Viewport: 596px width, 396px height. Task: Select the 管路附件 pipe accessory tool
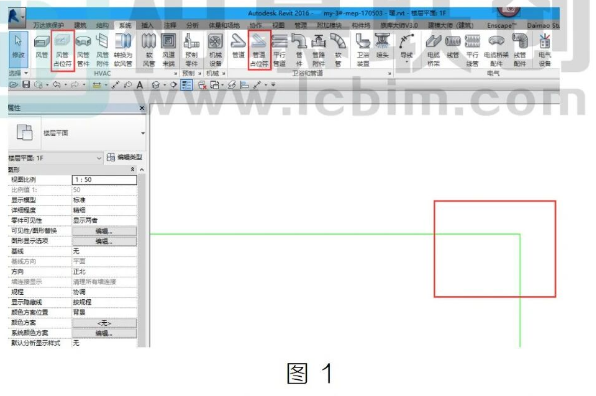click(319, 50)
